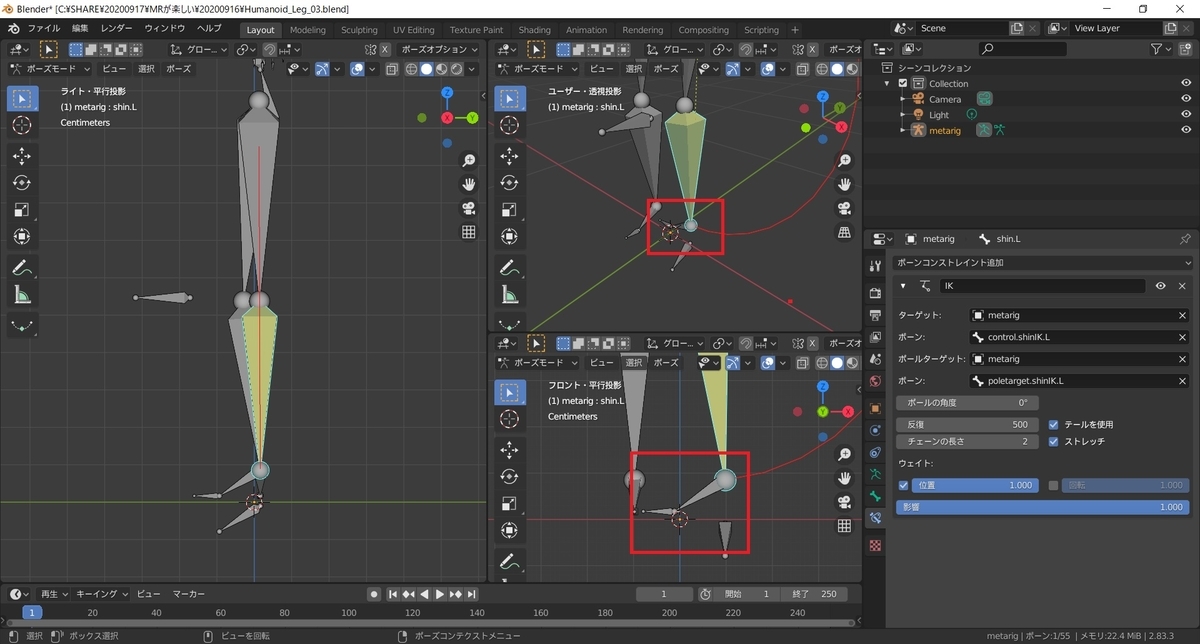Toggle the テールを使用 checkbox
The width and height of the screenshot is (1200, 644).
1054,424
